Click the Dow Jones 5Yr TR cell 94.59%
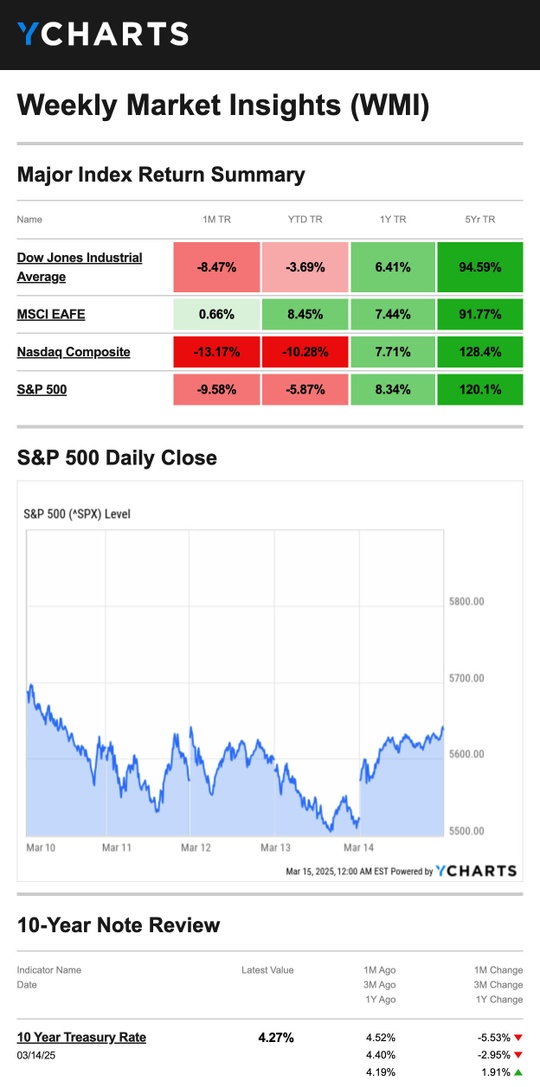The image size is (540, 1087). coord(480,267)
